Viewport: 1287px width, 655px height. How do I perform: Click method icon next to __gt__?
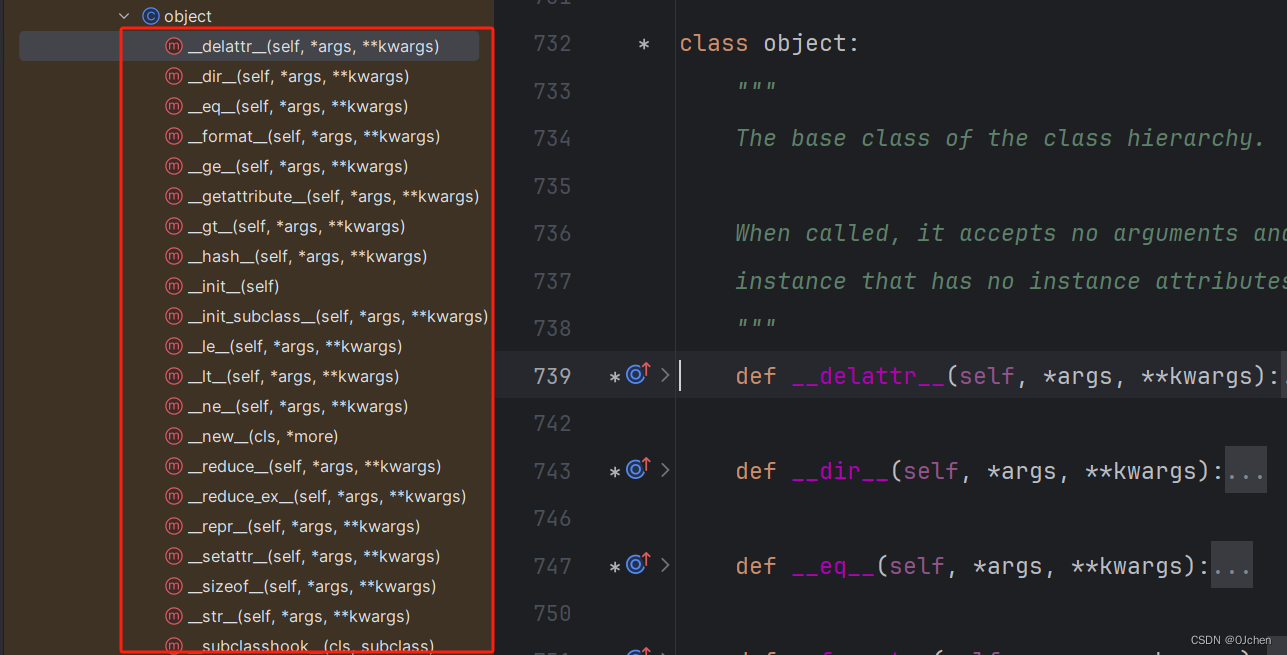coord(173,226)
